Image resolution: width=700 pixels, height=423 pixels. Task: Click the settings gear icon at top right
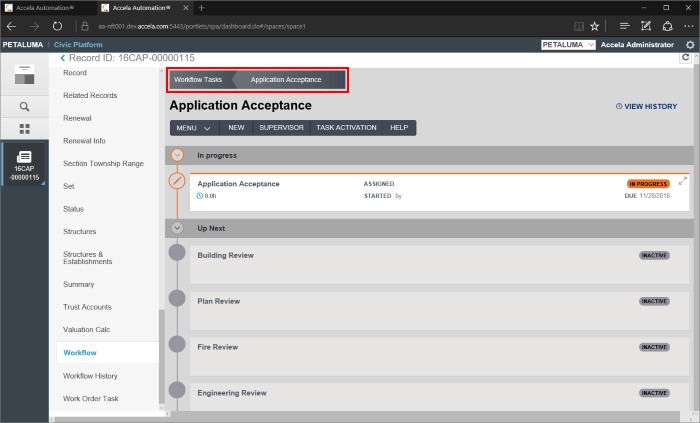[690, 45]
